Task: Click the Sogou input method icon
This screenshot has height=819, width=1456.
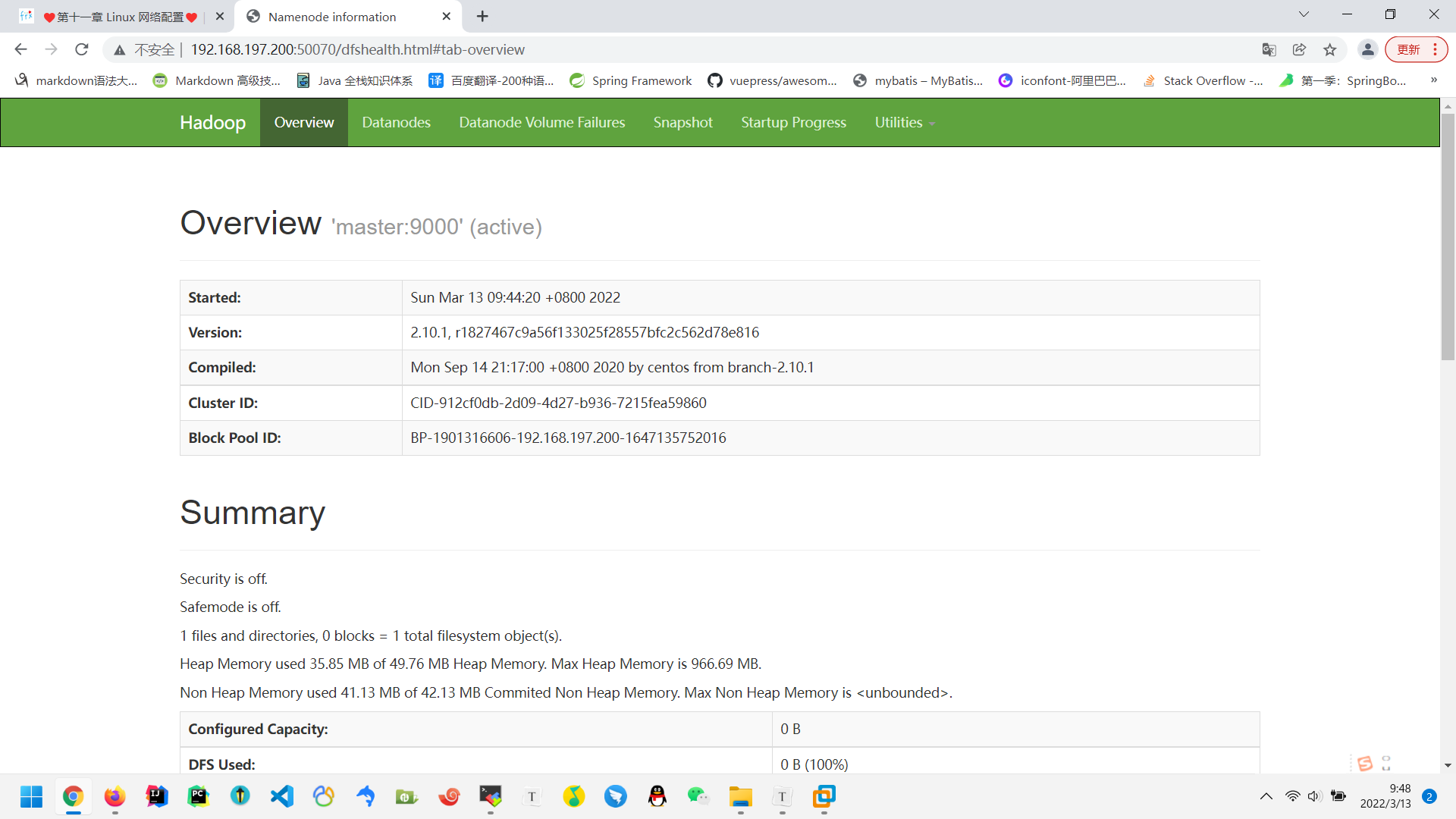Action: (1364, 763)
